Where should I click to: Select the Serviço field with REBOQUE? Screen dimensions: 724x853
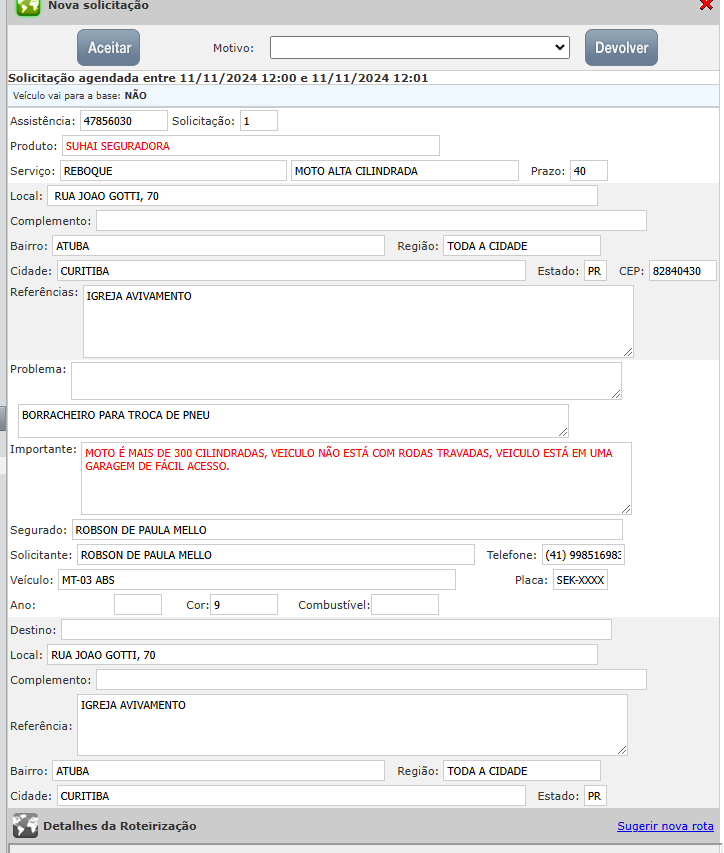[173, 171]
